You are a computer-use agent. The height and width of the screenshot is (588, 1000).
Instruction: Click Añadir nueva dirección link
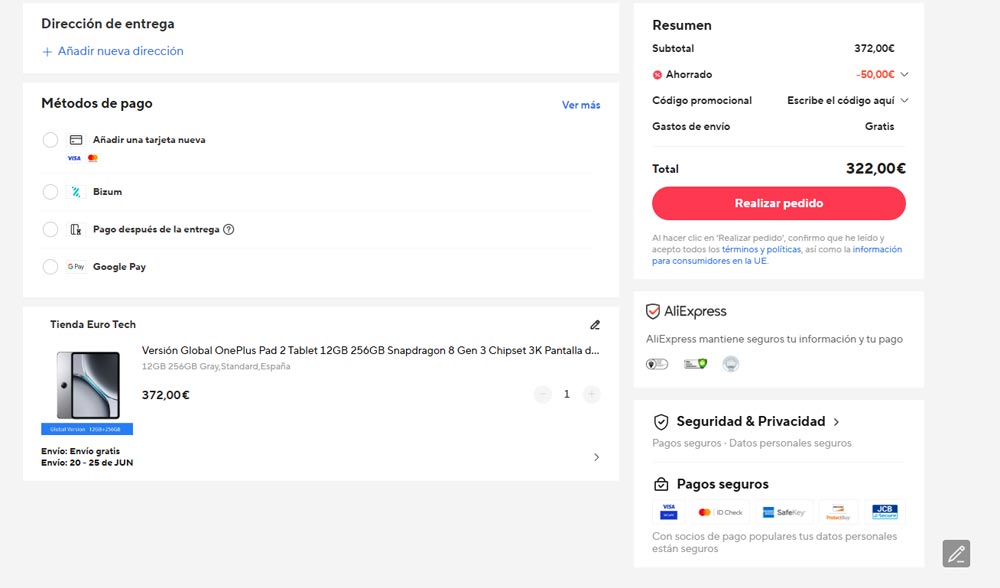[121, 51]
